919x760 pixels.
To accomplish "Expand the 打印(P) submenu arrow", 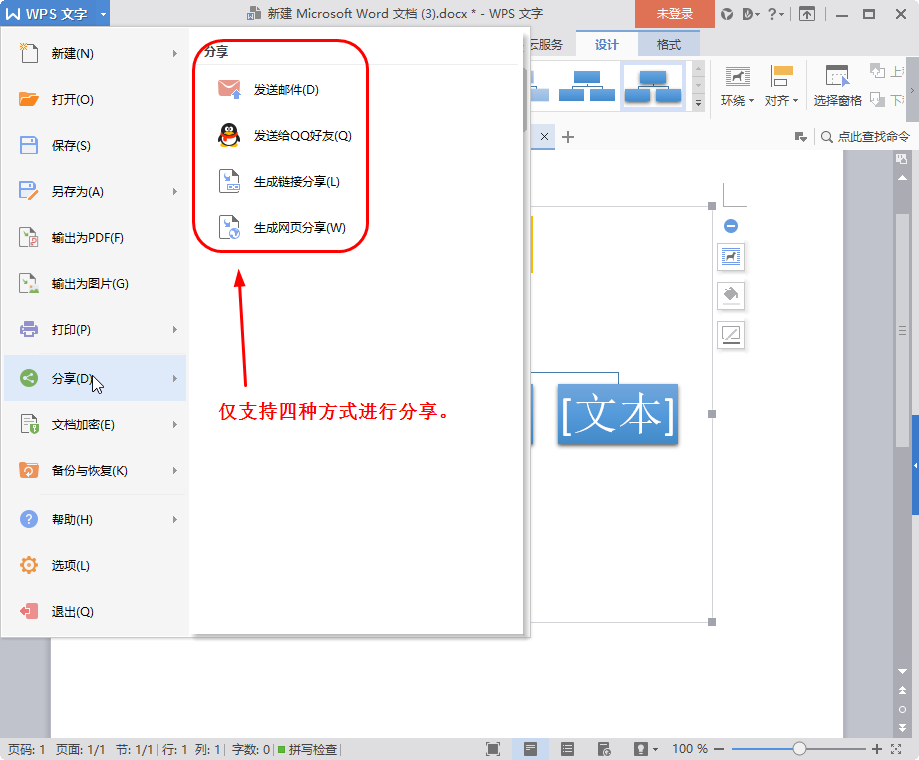I will pyautogui.click(x=175, y=330).
